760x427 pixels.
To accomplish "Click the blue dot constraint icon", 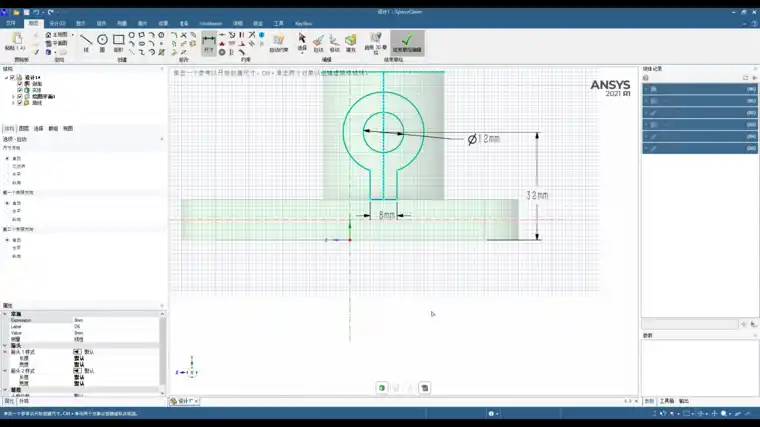I will [262, 35].
